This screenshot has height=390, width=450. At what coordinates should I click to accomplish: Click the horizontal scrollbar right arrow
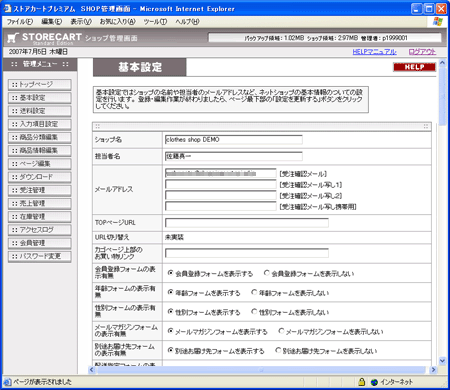433,370
